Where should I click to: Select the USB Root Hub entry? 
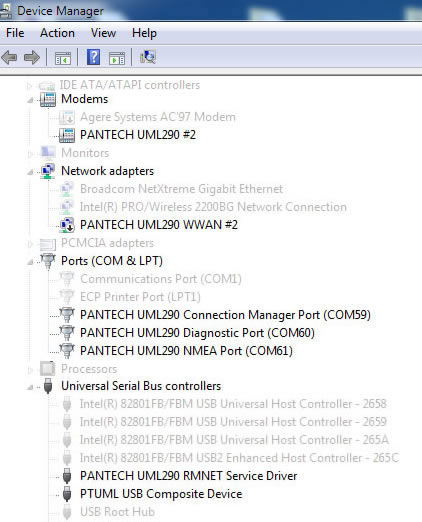(x=117, y=512)
